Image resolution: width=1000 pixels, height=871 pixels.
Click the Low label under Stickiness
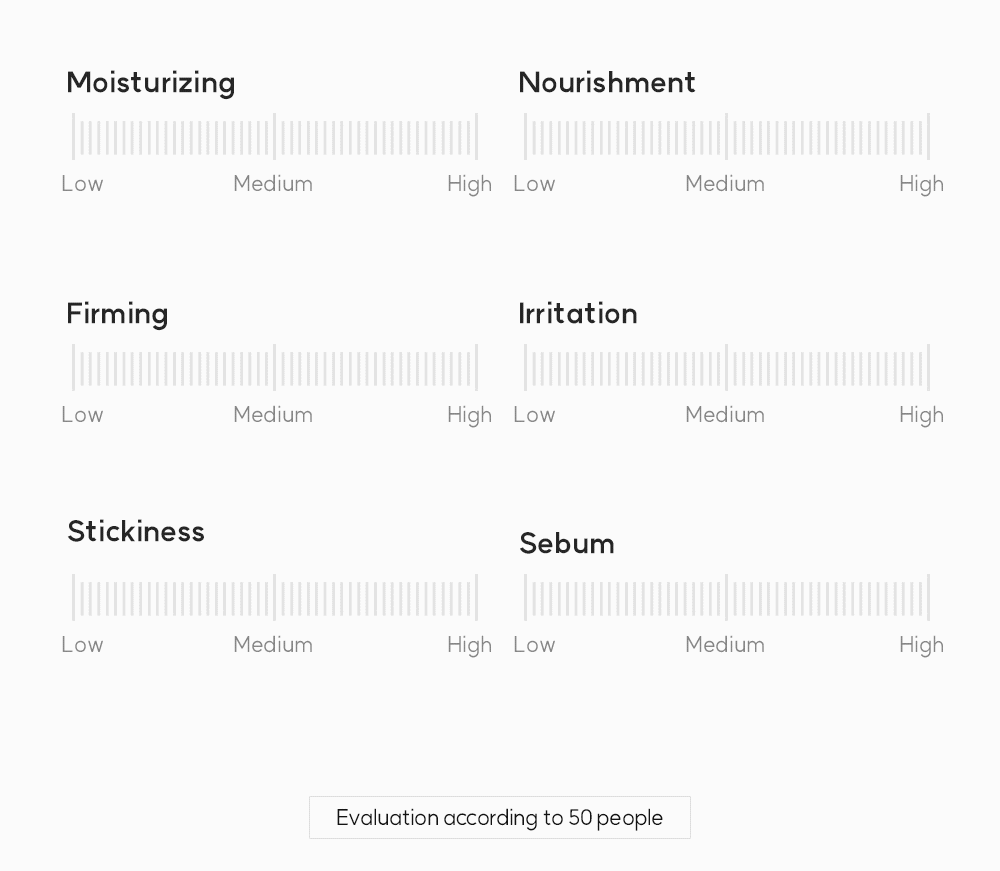(82, 645)
